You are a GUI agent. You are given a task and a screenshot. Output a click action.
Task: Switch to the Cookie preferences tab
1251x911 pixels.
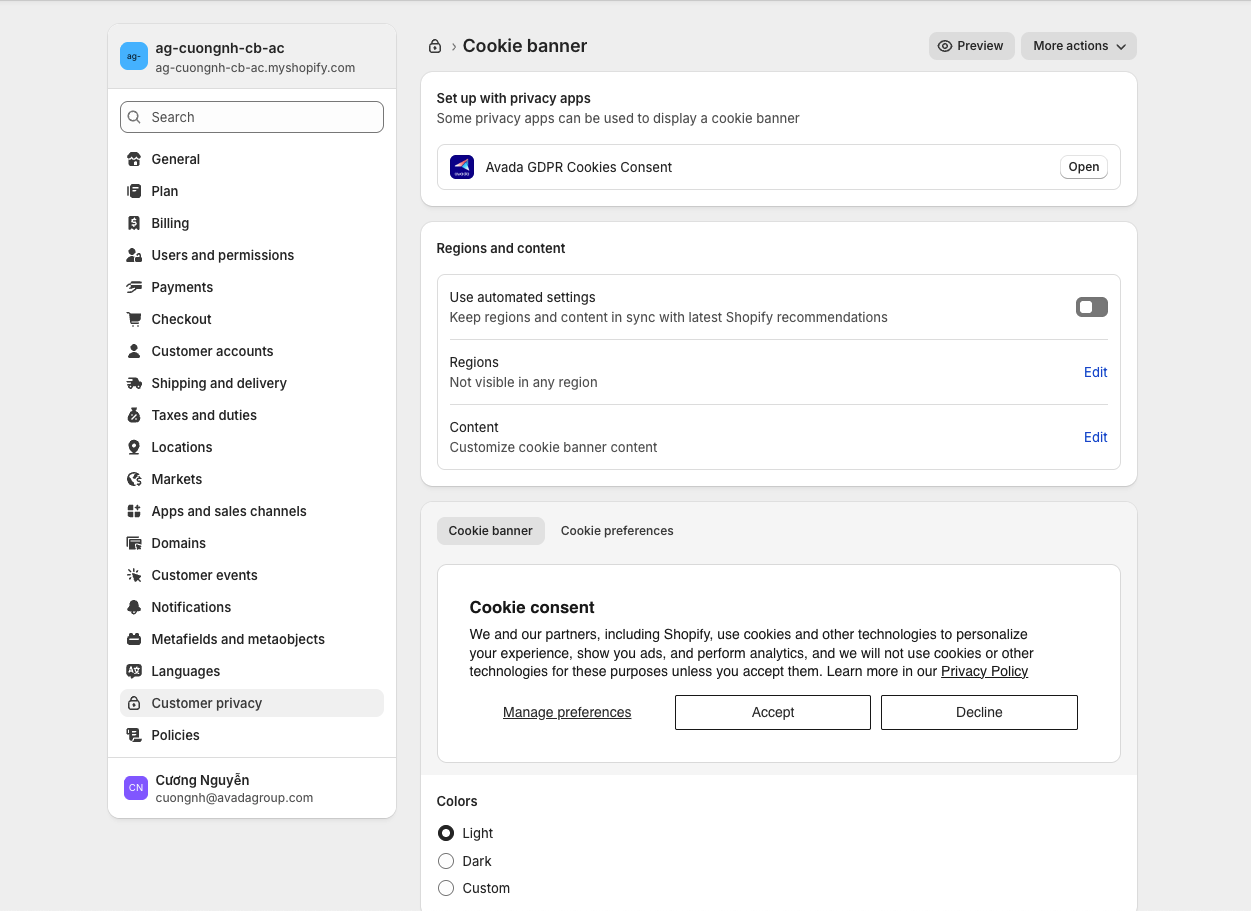point(617,531)
